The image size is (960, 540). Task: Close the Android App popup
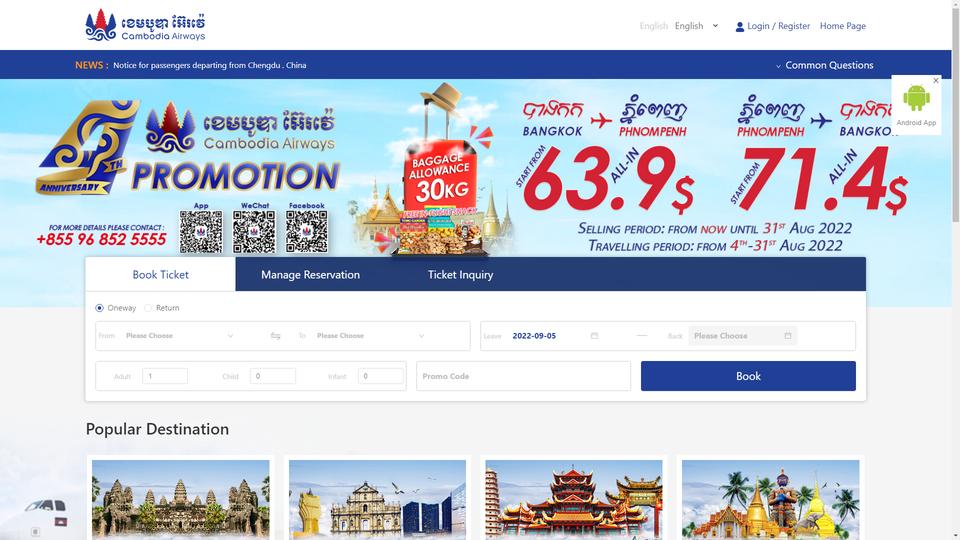click(936, 81)
